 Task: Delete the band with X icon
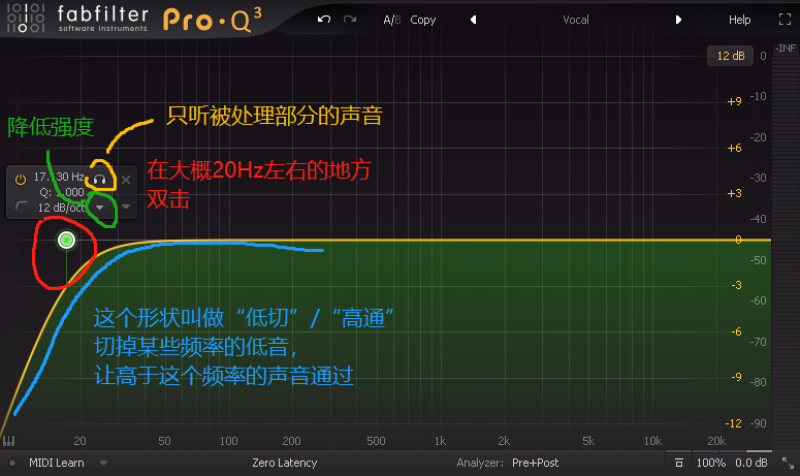click(126, 179)
